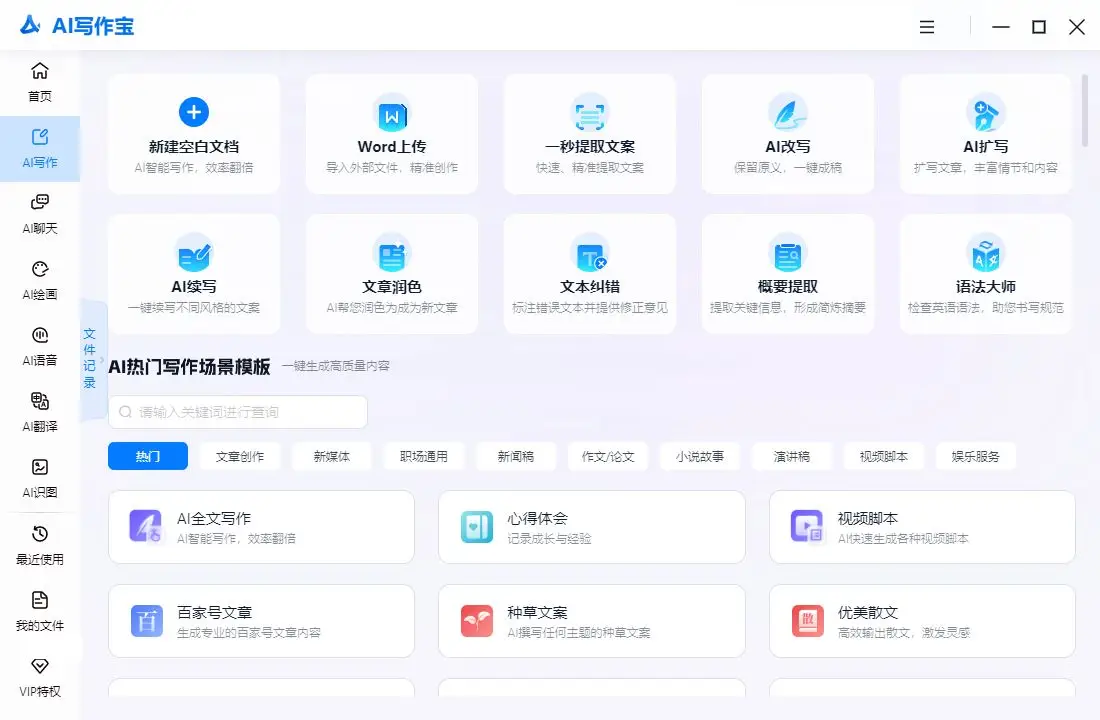Switch to the 视频脚本 tab

tap(883, 456)
